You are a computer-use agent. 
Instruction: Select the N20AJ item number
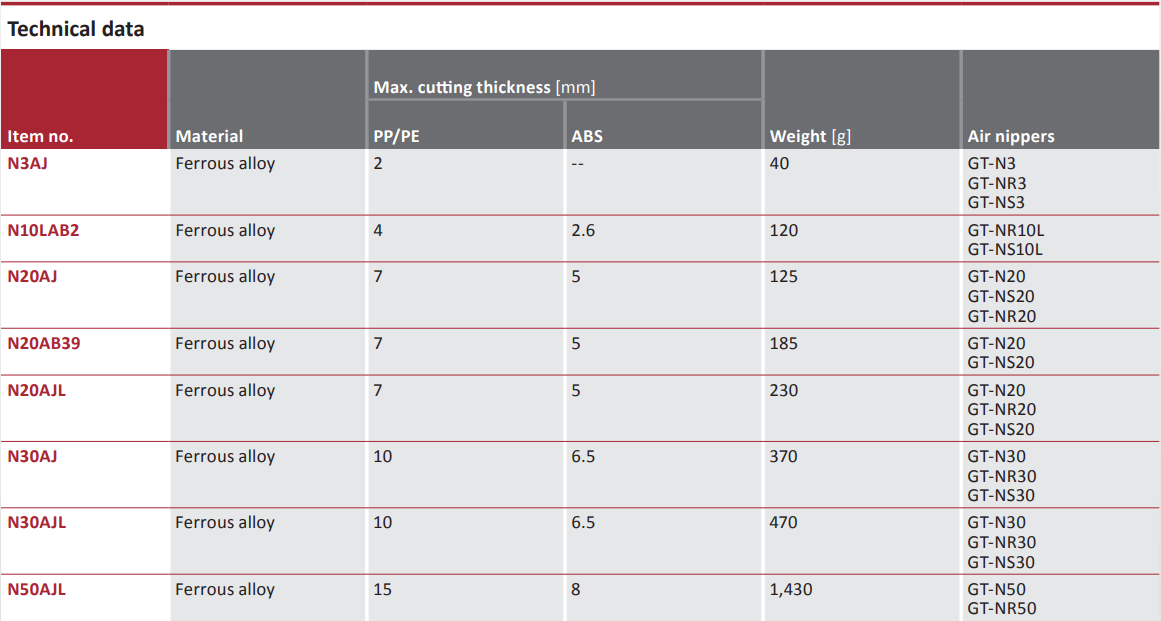coord(32,277)
